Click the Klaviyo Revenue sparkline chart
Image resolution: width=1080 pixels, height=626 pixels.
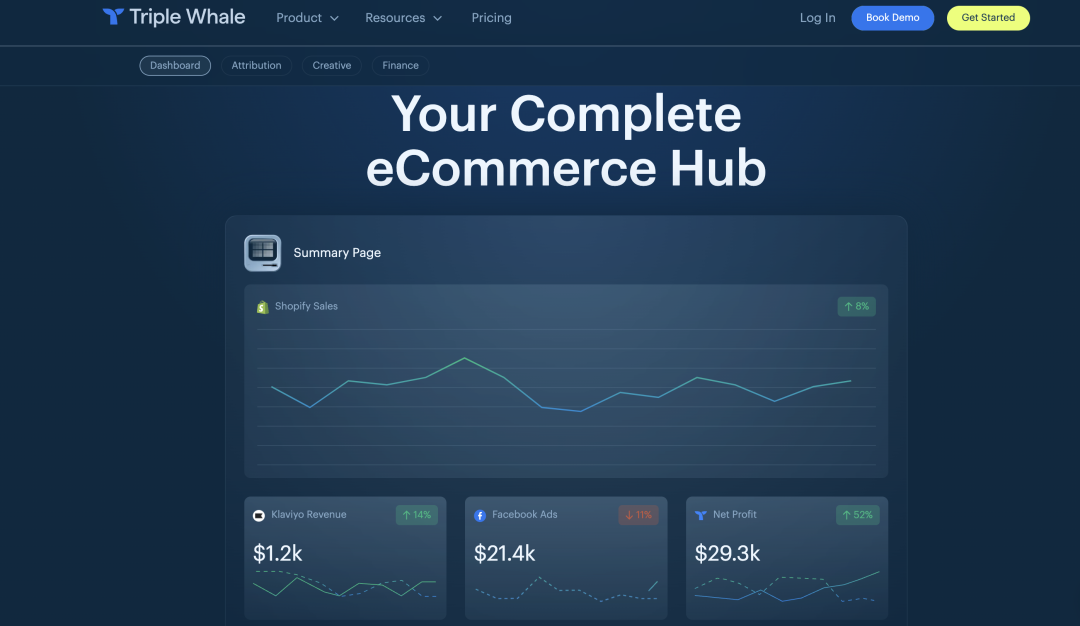click(345, 585)
